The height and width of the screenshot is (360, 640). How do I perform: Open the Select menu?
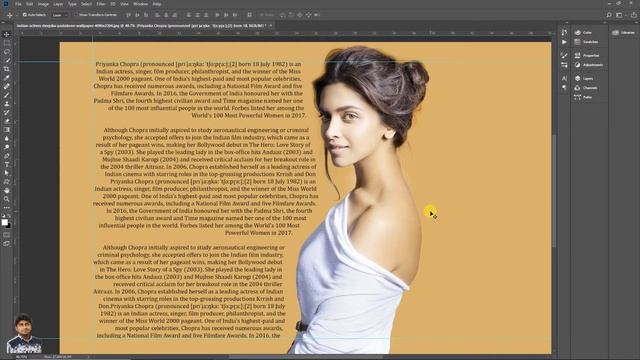(87, 4)
